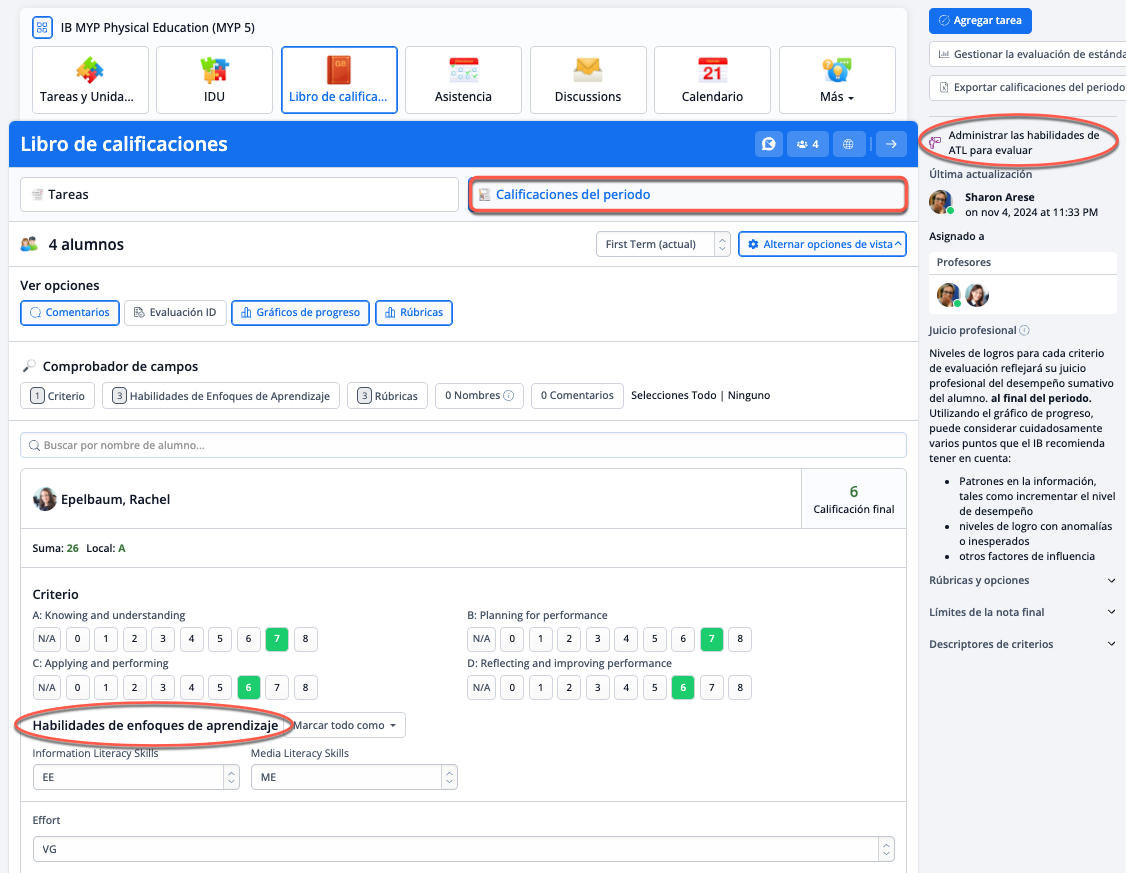Click the Agregar tarea button
The height and width of the screenshot is (873, 1127).
click(x=979, y=20)
